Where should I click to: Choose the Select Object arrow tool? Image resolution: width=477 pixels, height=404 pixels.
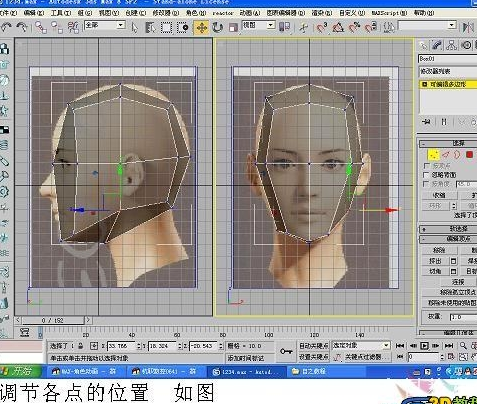point(134,27)
